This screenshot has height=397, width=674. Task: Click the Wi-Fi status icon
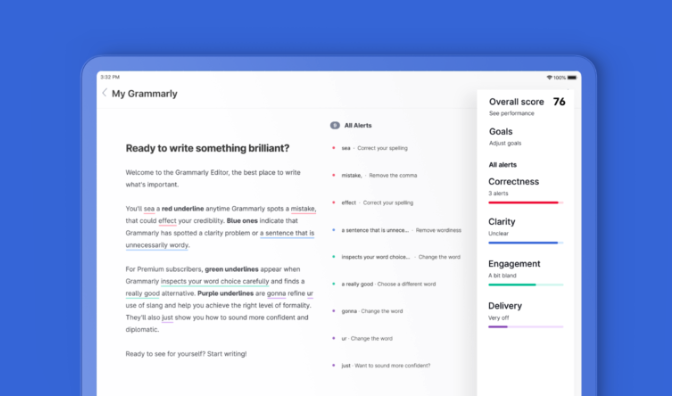(x=549, y=78)
